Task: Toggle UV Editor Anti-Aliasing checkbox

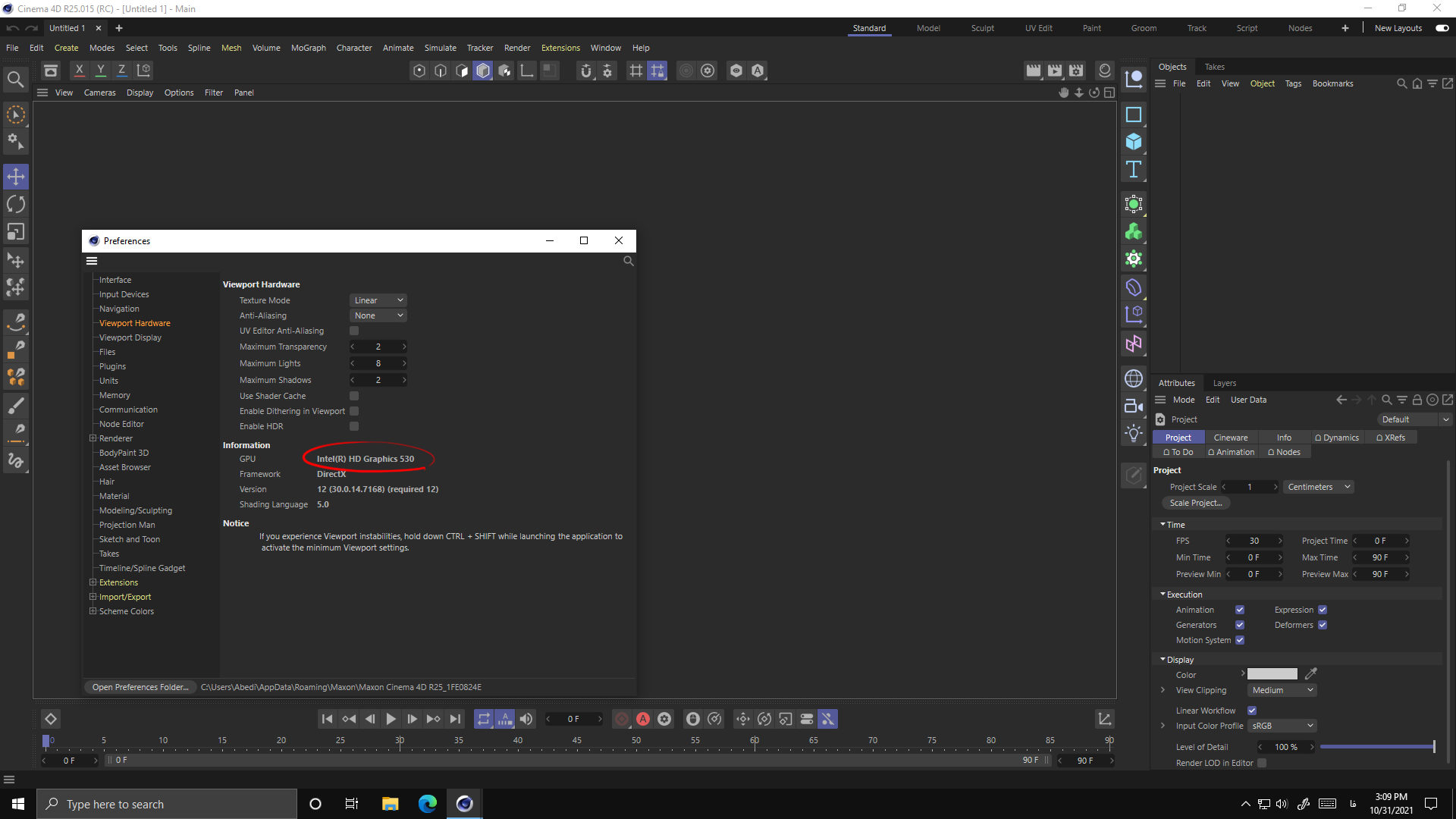Action: point(354,331)
